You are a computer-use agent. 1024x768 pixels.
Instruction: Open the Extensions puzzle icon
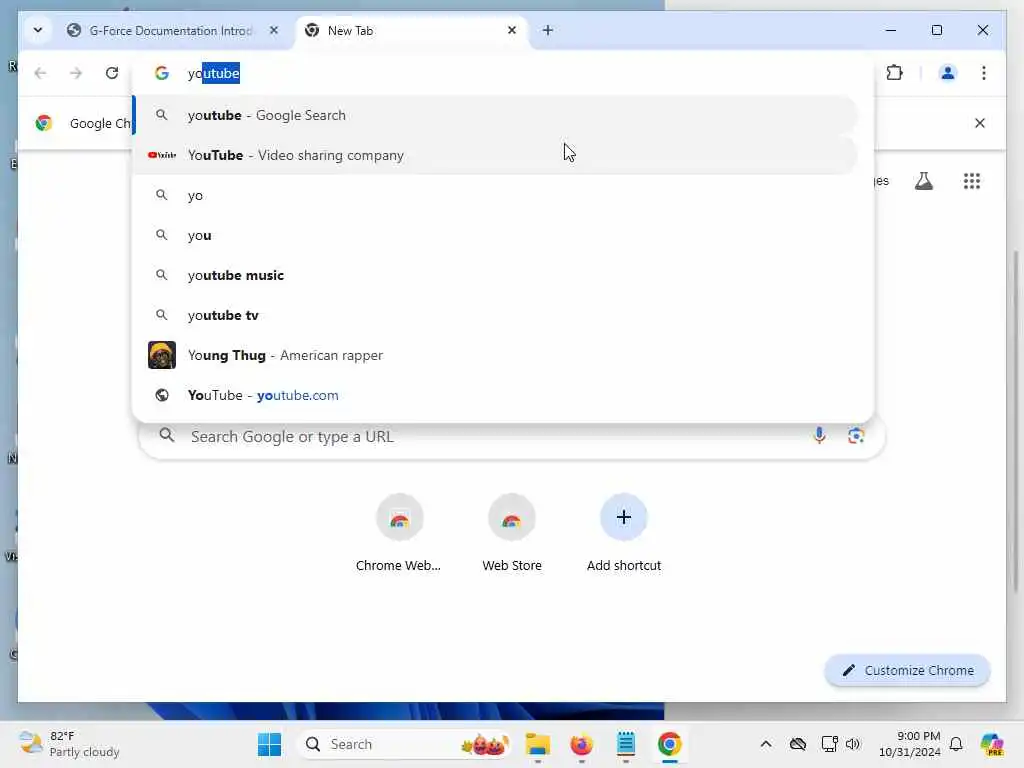tap(895, 73)
